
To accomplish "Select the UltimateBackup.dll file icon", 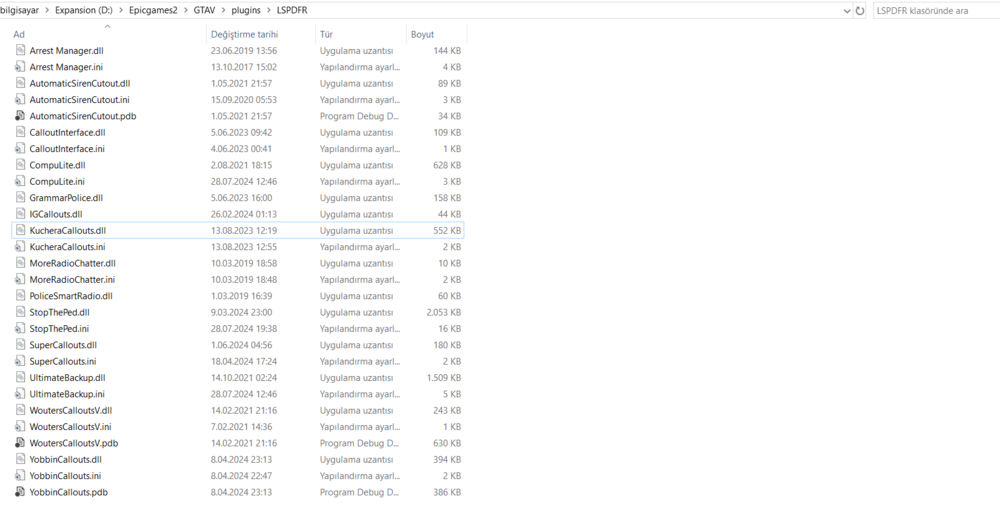I will (20, 378).
